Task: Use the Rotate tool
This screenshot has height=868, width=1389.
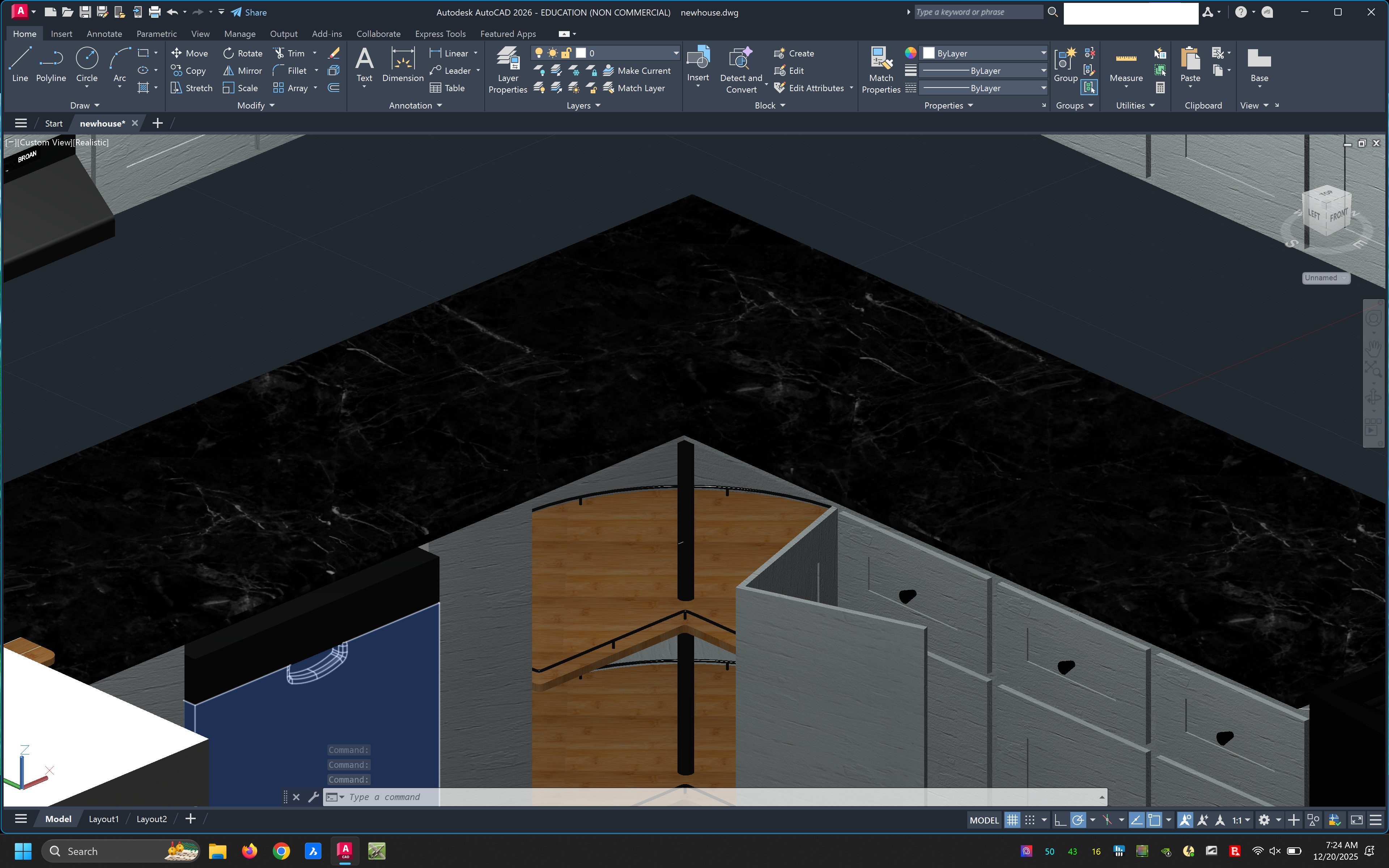Action: point(242,54)
